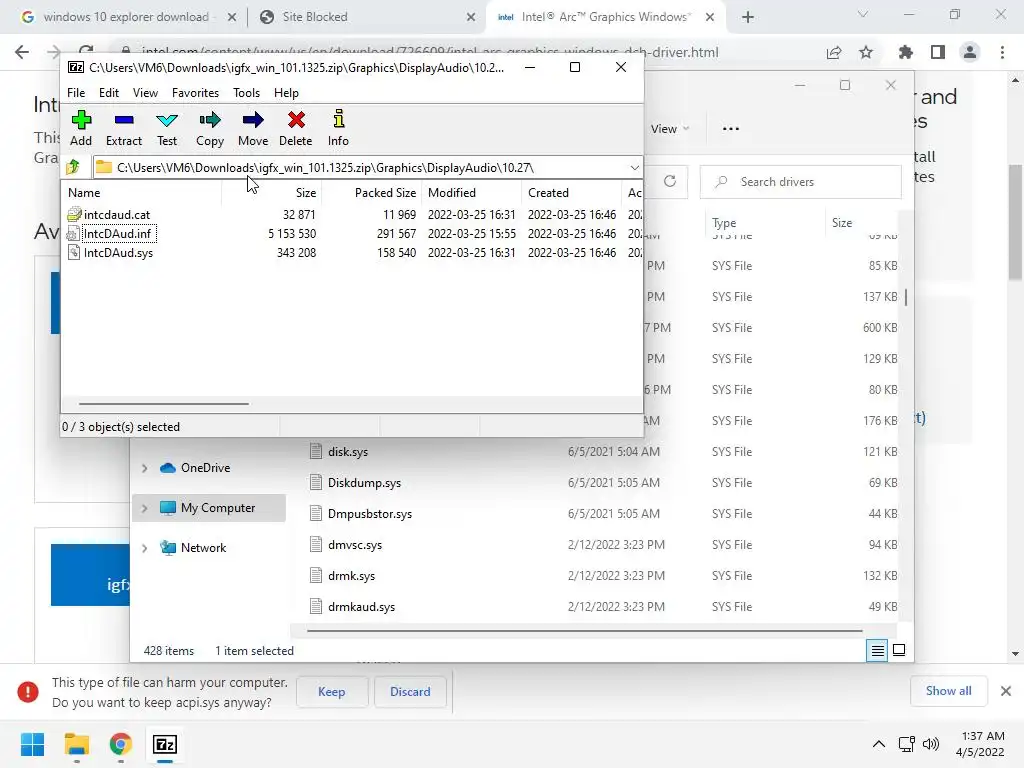Click the browser page vertical scrollbar
The image size is (1024, 768).
[1015, 222]
